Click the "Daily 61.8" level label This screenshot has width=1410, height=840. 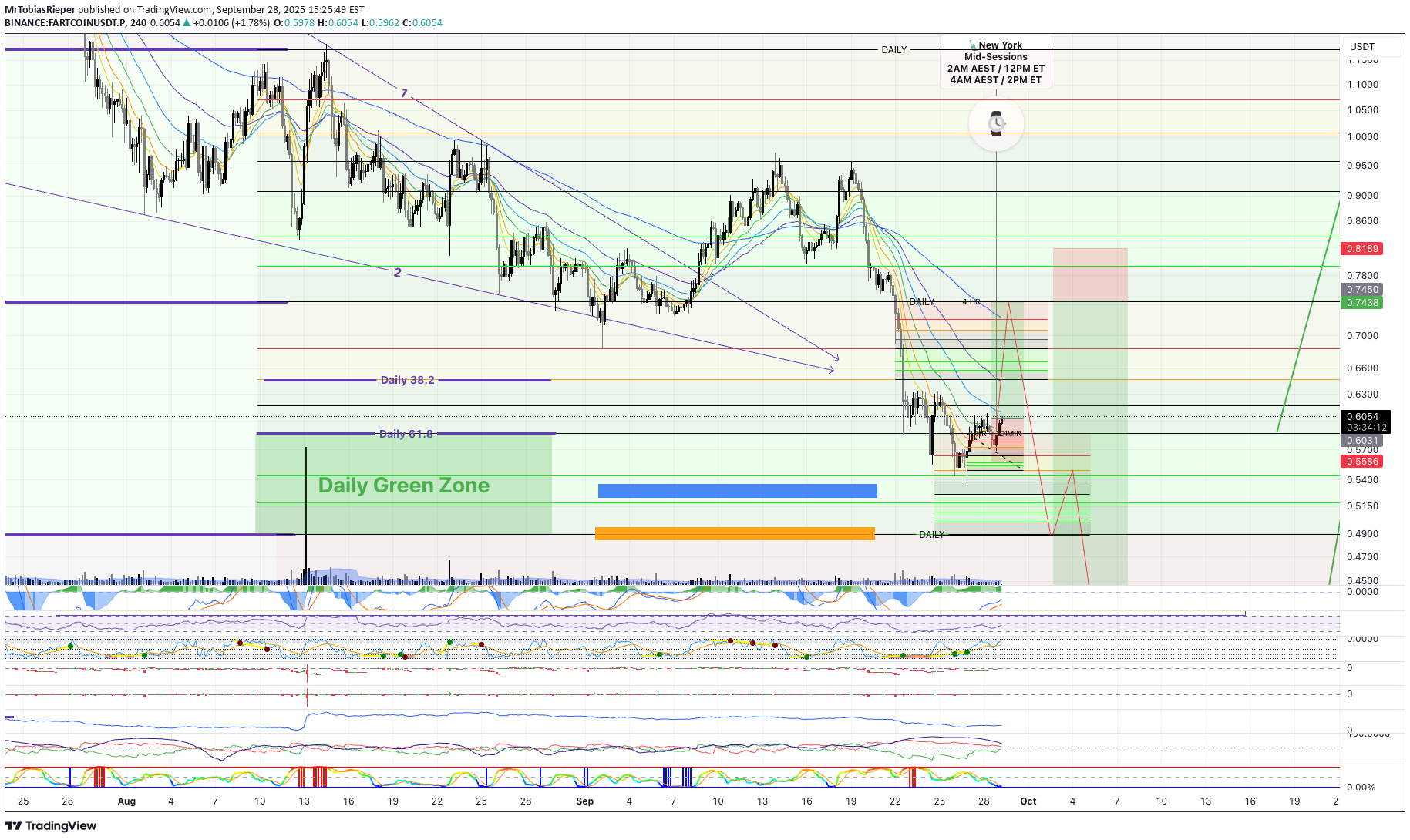406,434
